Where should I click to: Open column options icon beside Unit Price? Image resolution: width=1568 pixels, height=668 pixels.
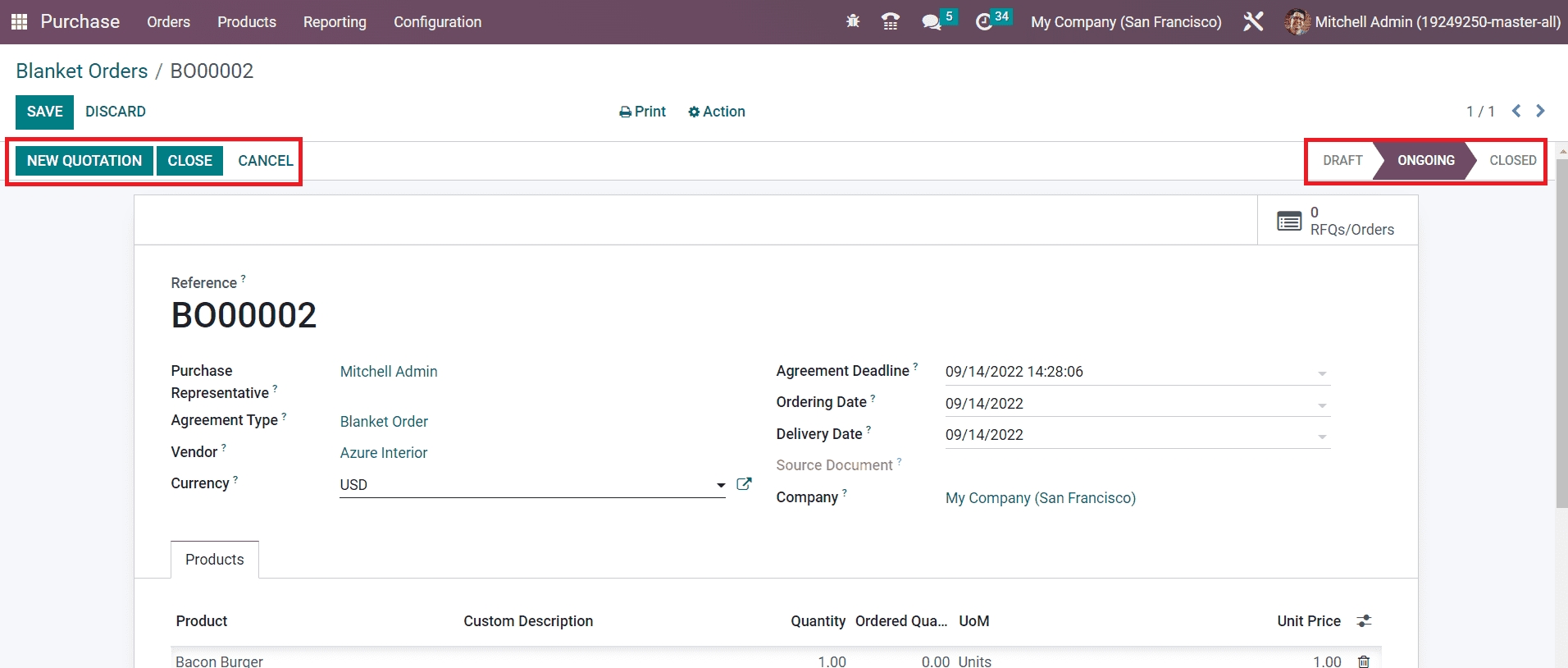[x=1364, y=621]
